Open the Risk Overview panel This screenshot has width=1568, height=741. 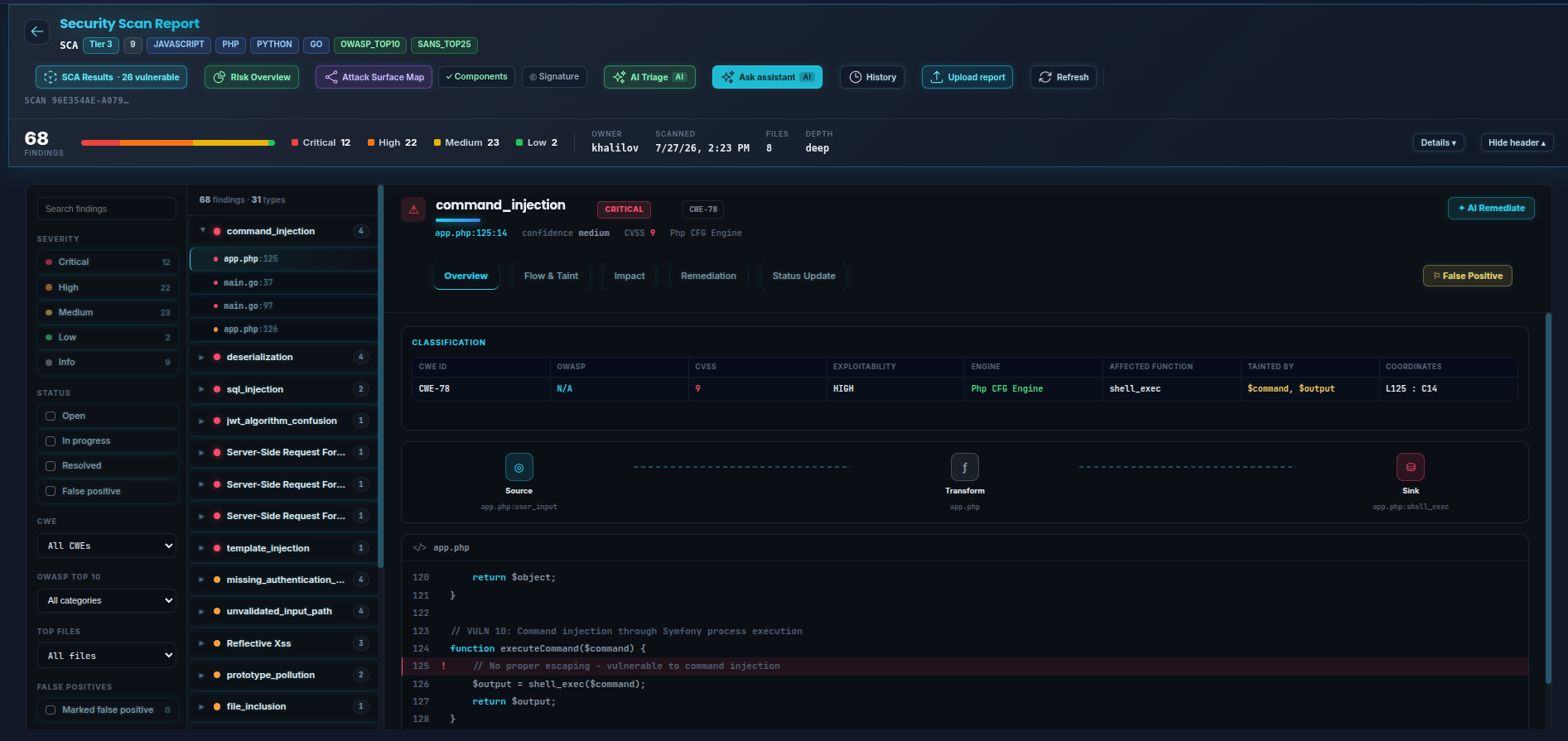(252, 77)
